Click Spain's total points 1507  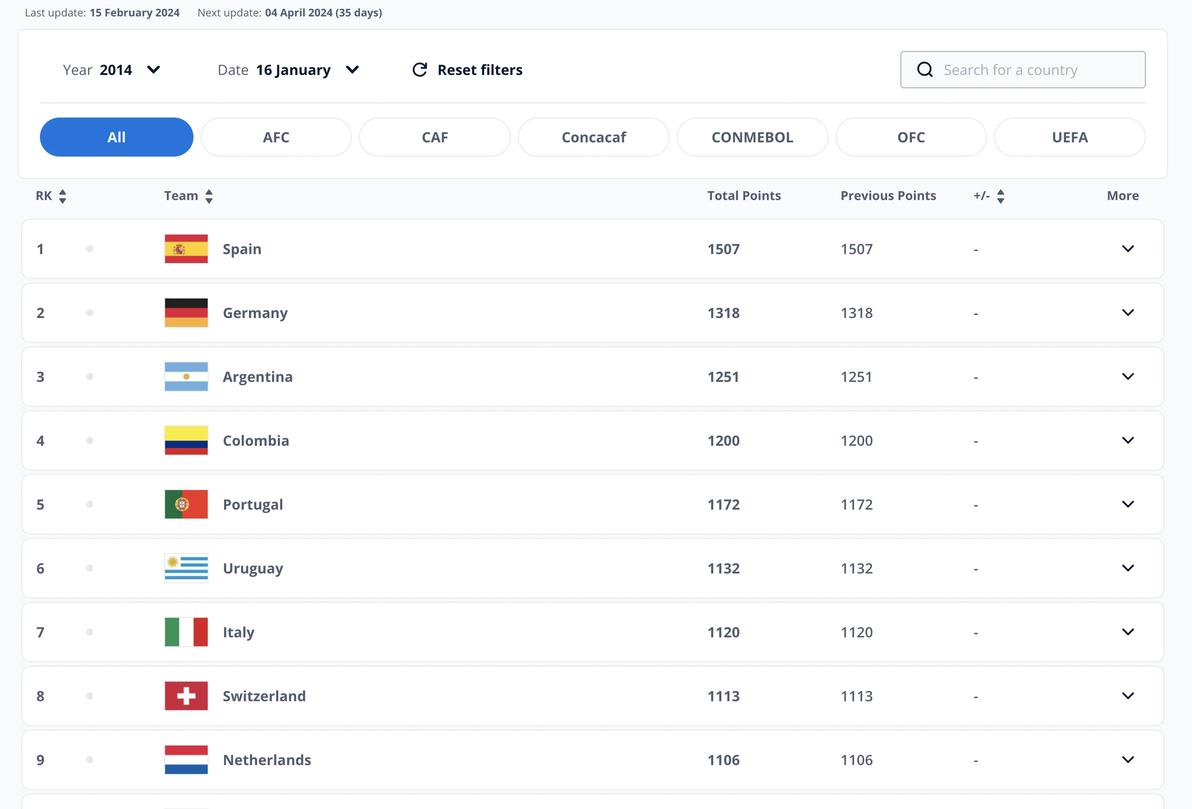point(723,249)
